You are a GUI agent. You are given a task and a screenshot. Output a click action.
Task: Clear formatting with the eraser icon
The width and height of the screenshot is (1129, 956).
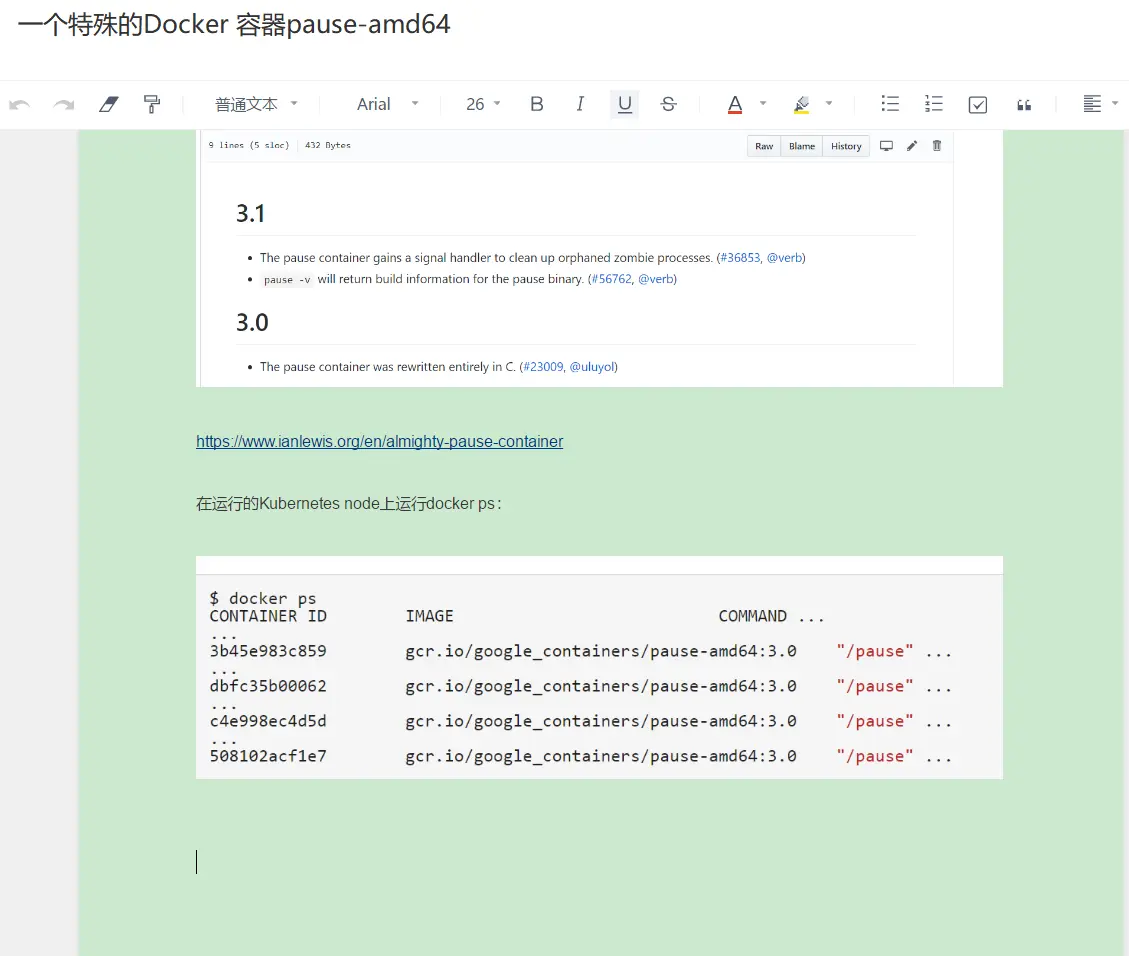point(109,104)
